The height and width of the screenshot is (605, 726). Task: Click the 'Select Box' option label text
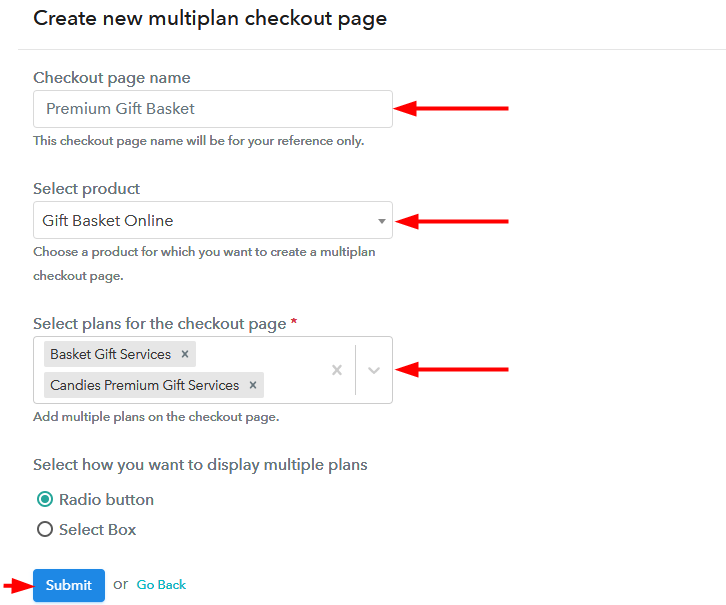[97, 529]
